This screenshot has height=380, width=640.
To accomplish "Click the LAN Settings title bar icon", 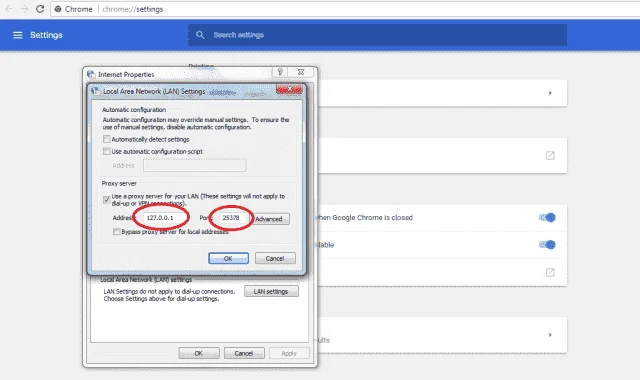I will (x=96, y=91).
